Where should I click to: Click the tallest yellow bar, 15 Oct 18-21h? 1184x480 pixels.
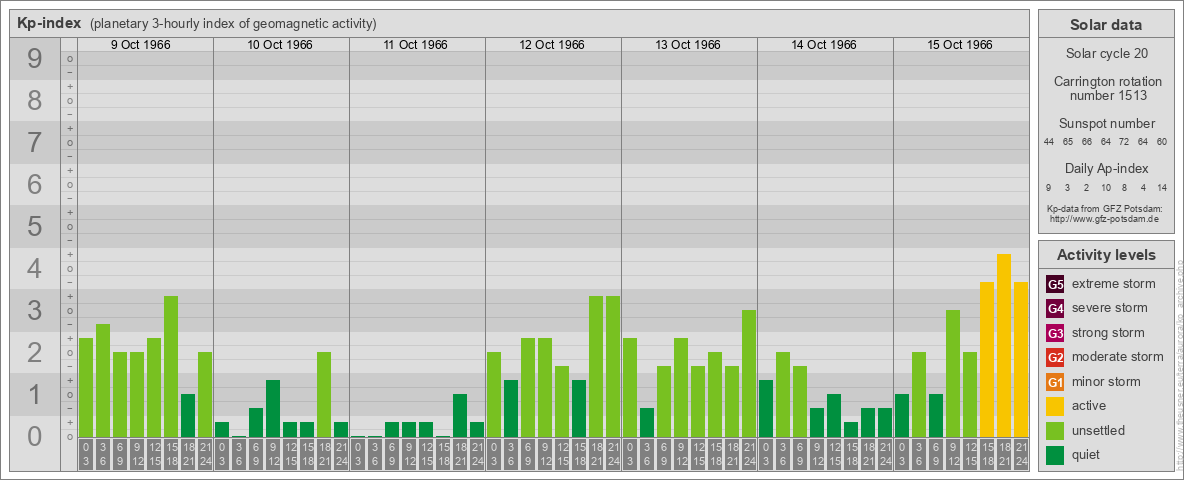pos(1004,346)
